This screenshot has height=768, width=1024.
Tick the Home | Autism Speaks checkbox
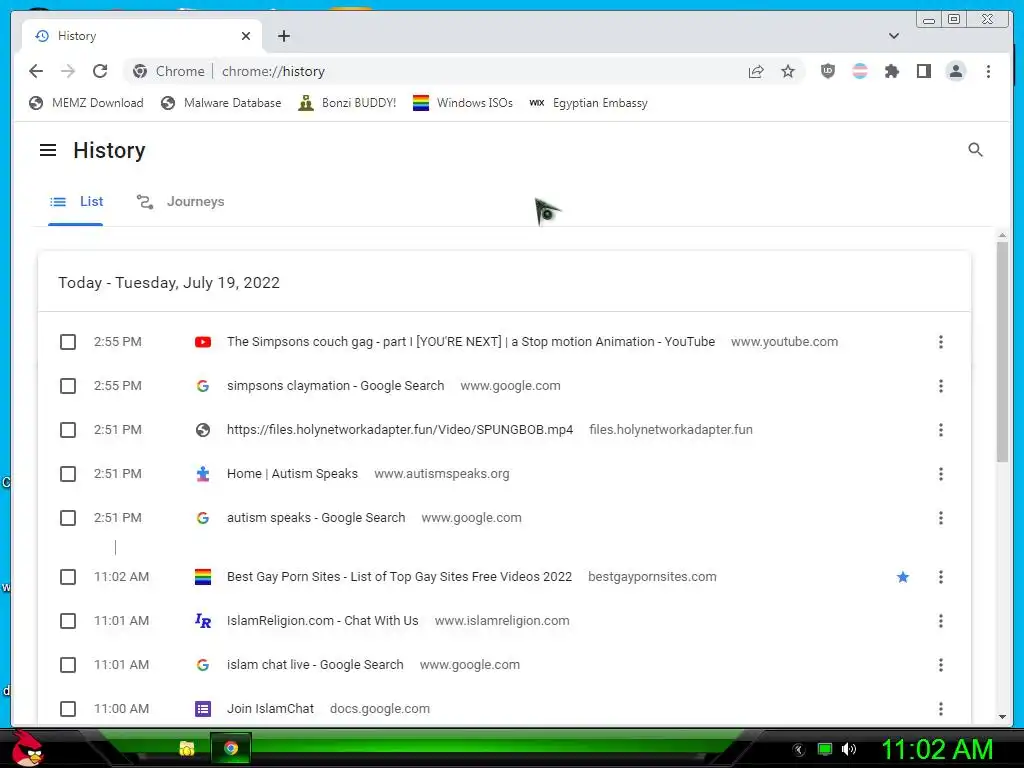pyautogui.click(x=68, y=474)
